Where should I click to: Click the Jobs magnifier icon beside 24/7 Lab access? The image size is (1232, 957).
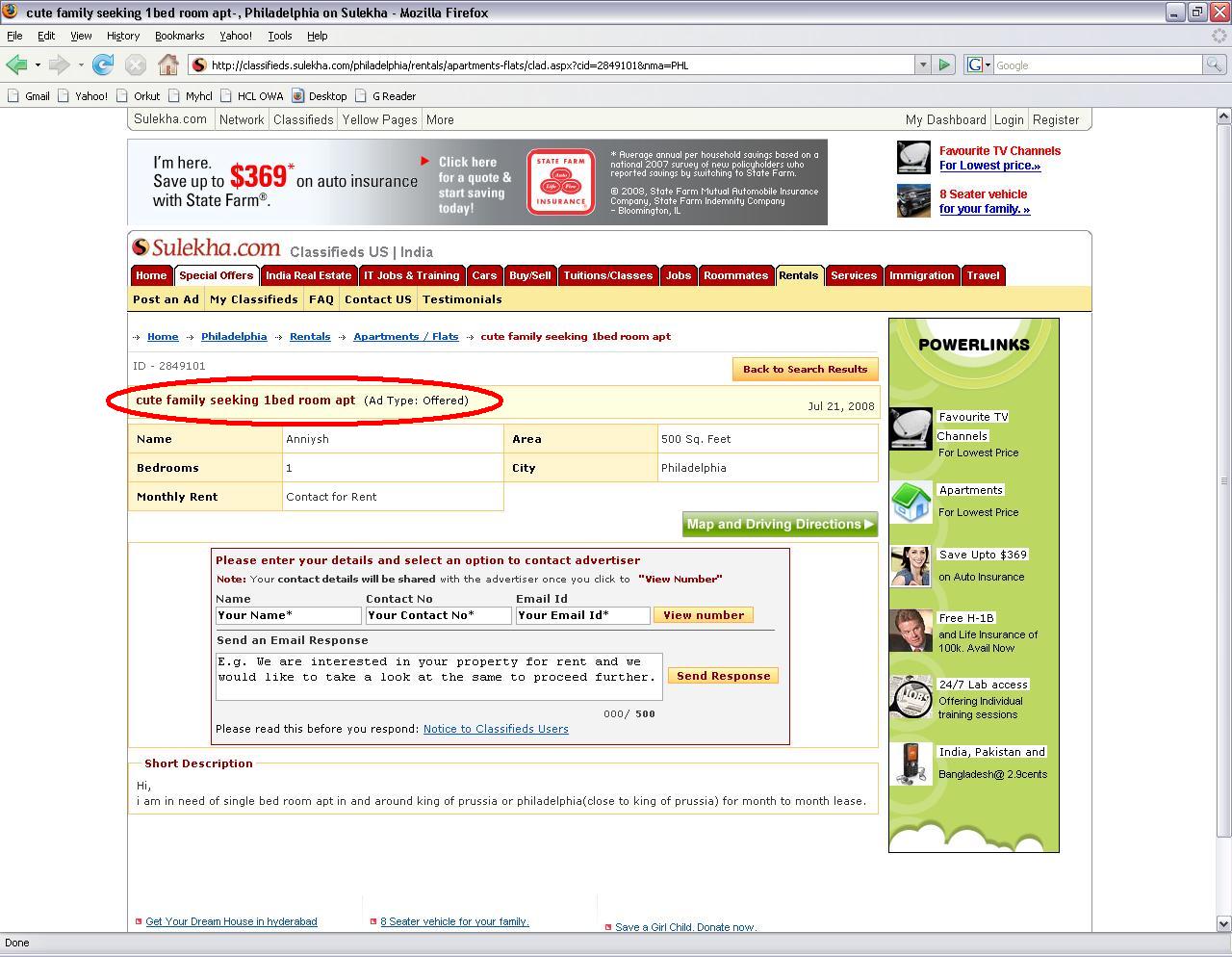pos(911,697)
